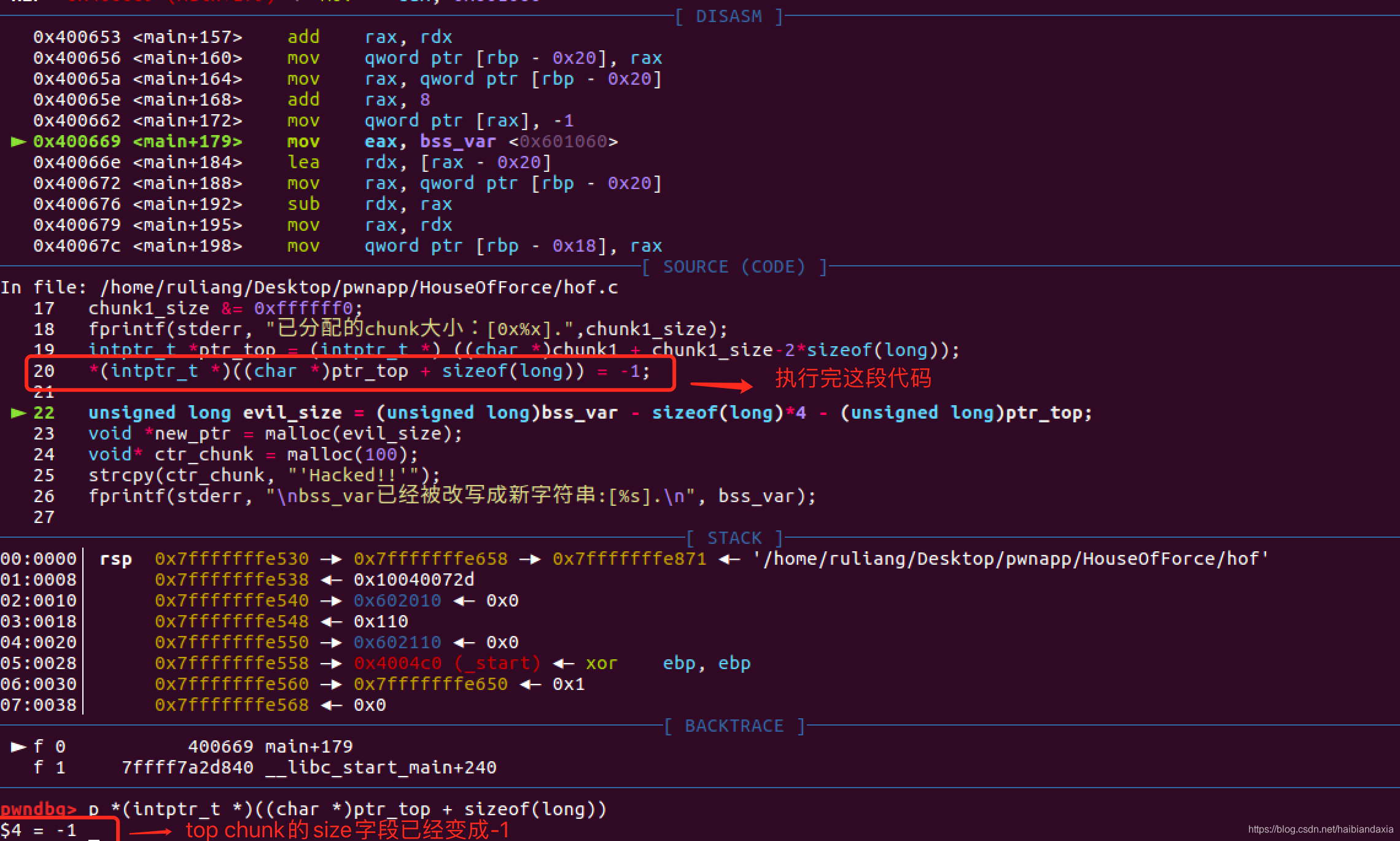The image size is (1400, 841).
Task: Click address 0x400669 in disassembly
Action: [77, 142]
